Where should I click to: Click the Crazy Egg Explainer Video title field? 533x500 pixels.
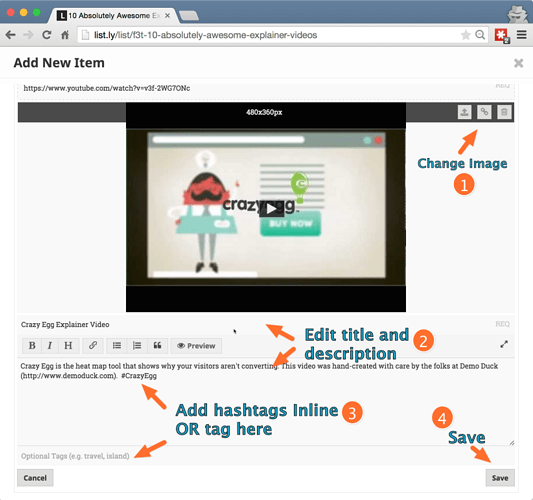coord(266,324)
